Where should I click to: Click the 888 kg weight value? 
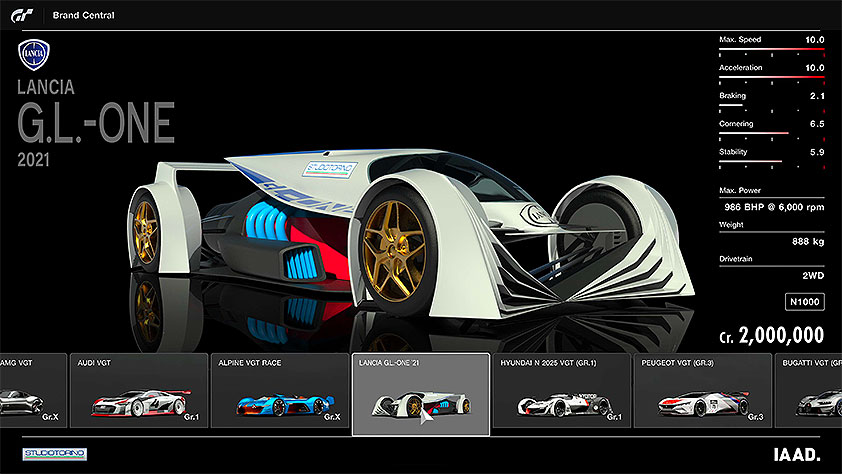pyautogui.click(x=808, y=242)
